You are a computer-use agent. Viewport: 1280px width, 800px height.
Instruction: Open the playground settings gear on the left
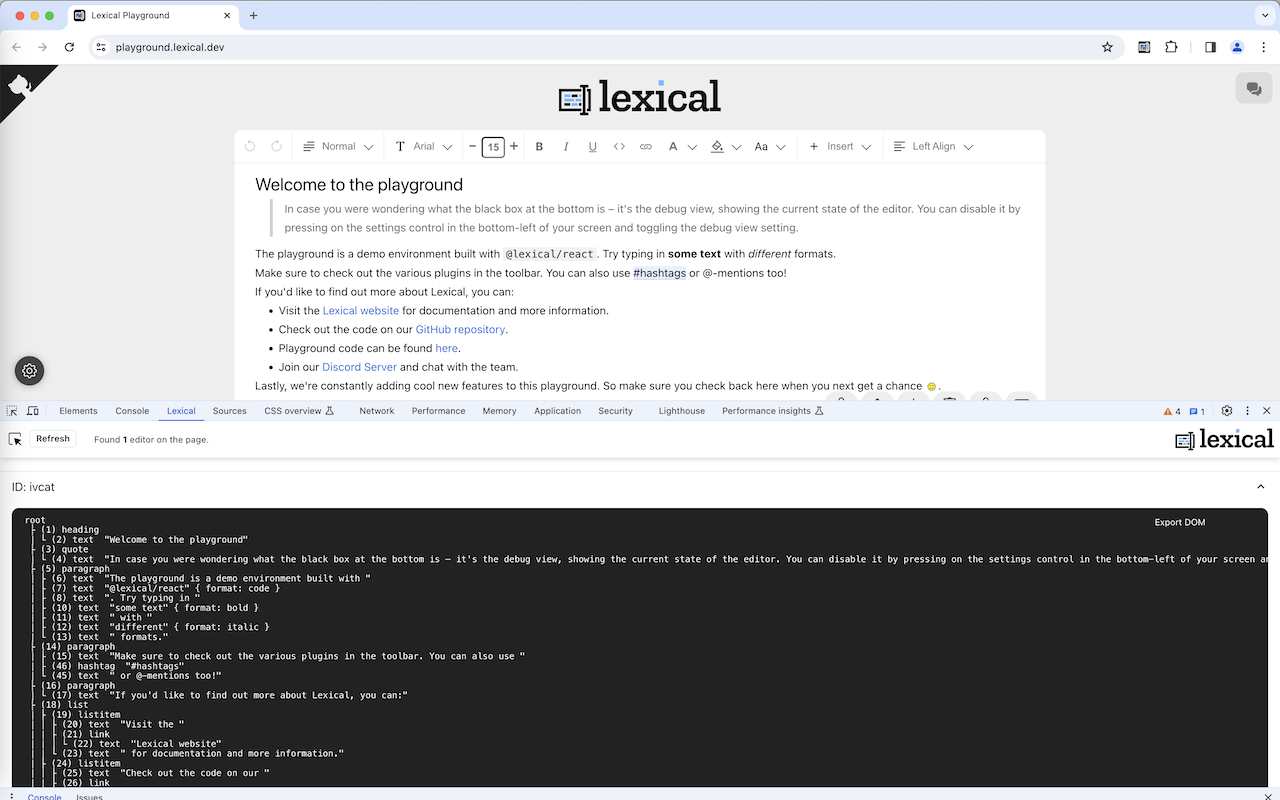tap(29, 370)
